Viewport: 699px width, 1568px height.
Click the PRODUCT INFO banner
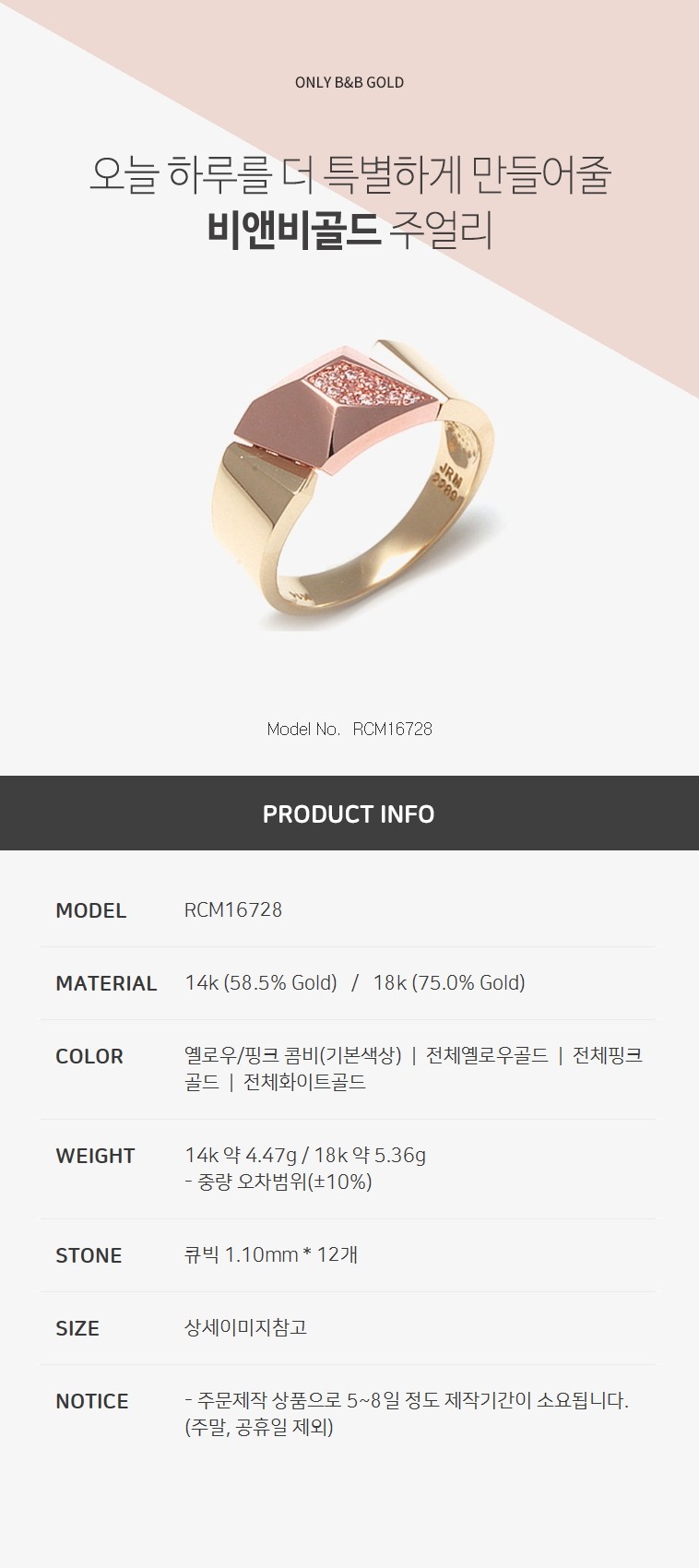click(349, 814)
